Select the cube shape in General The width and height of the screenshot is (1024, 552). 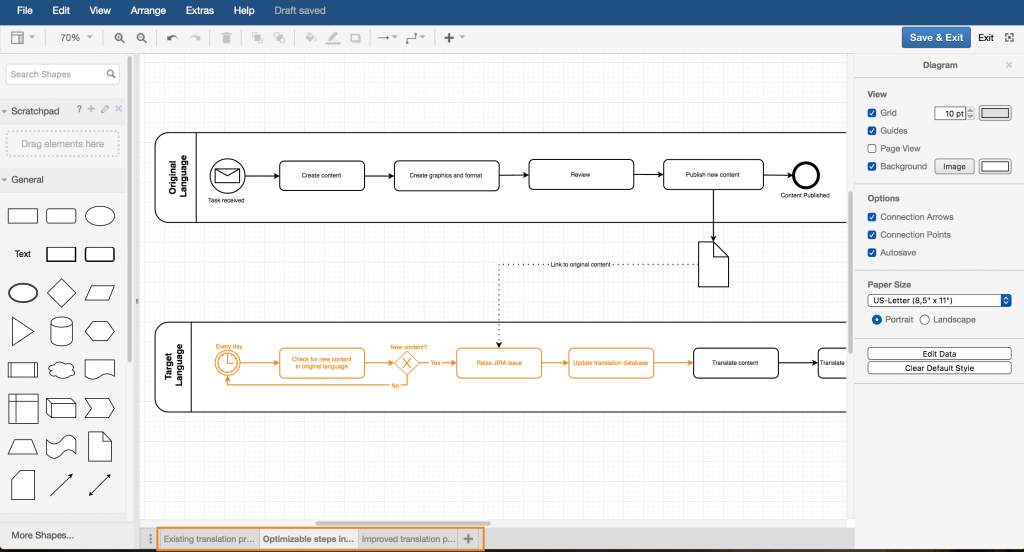click(x=61, y=408)
